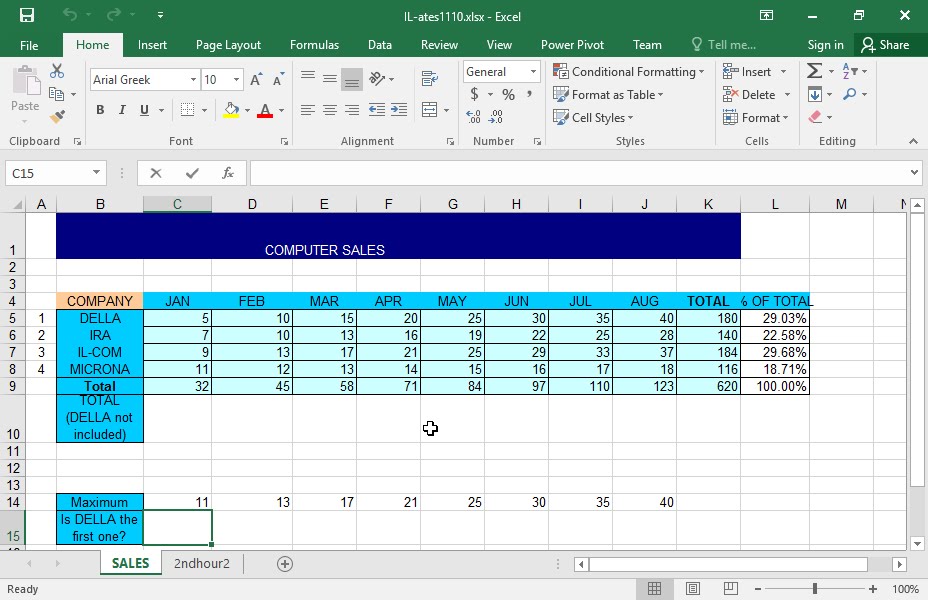The image size is (928, 600).
Task: Open the 2ndhour2 sheet tab
Action: point(201,563)
